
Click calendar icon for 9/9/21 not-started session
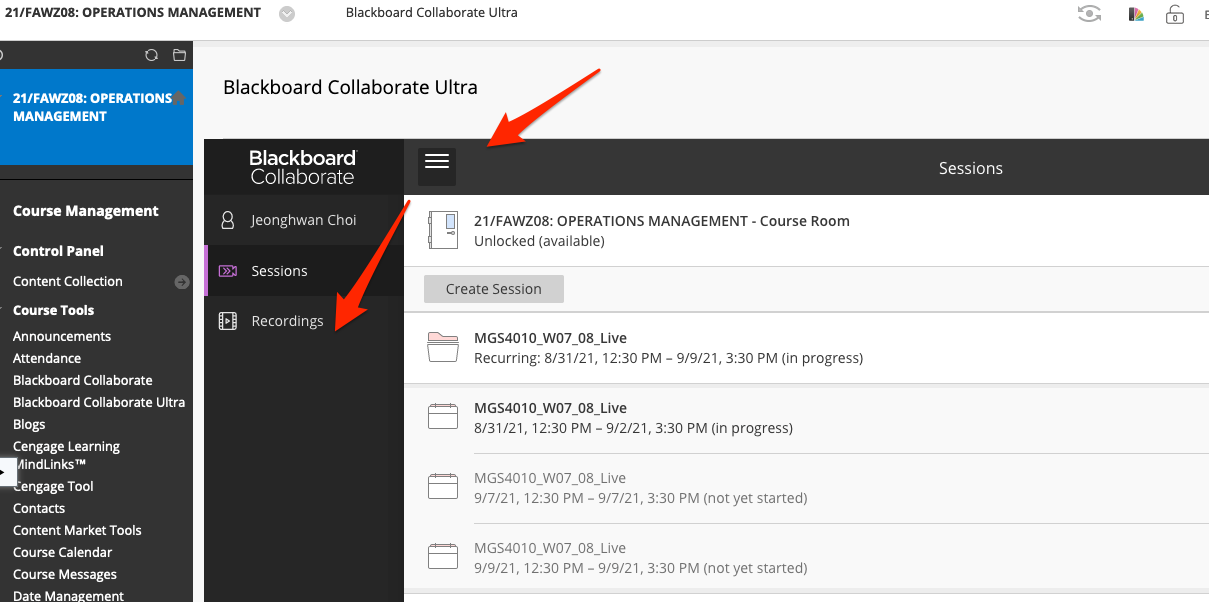point(442,557)
